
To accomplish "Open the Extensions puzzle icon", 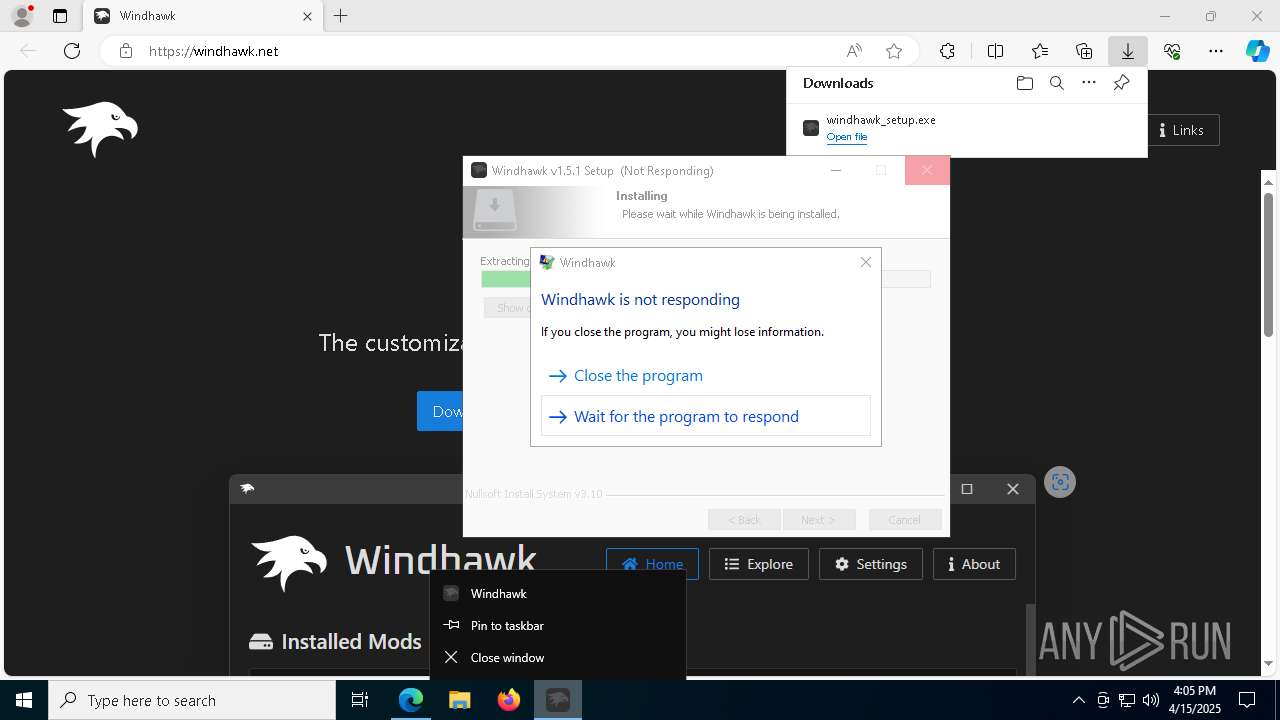I will point(947,51).
